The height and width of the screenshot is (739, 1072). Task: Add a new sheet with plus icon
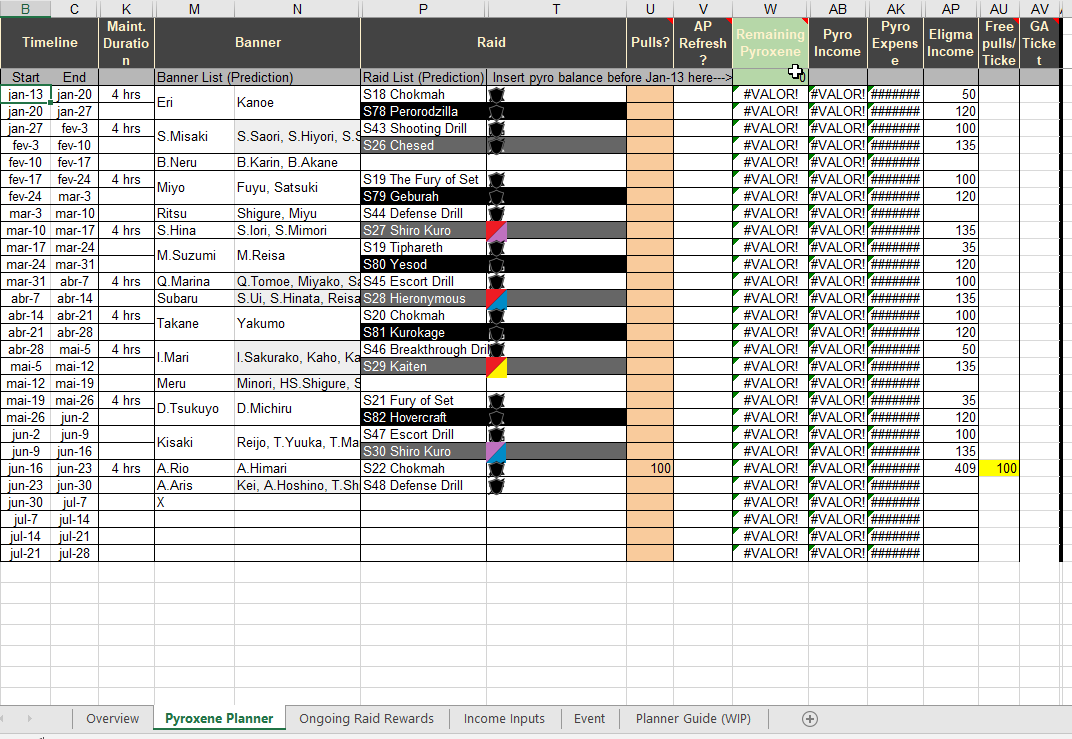tap(809, 718)
